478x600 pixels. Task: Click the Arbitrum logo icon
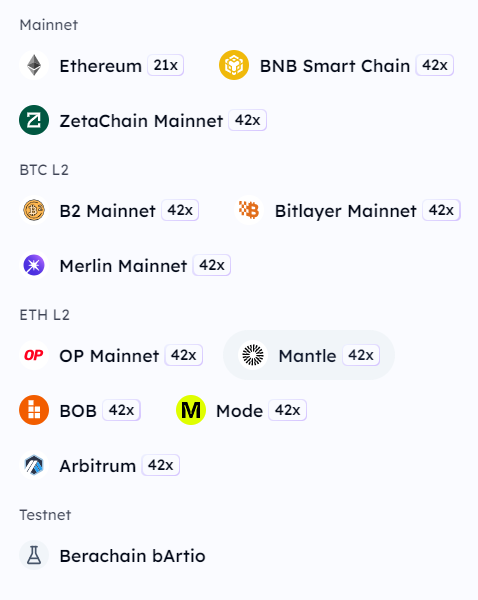[x=34, y=465]
